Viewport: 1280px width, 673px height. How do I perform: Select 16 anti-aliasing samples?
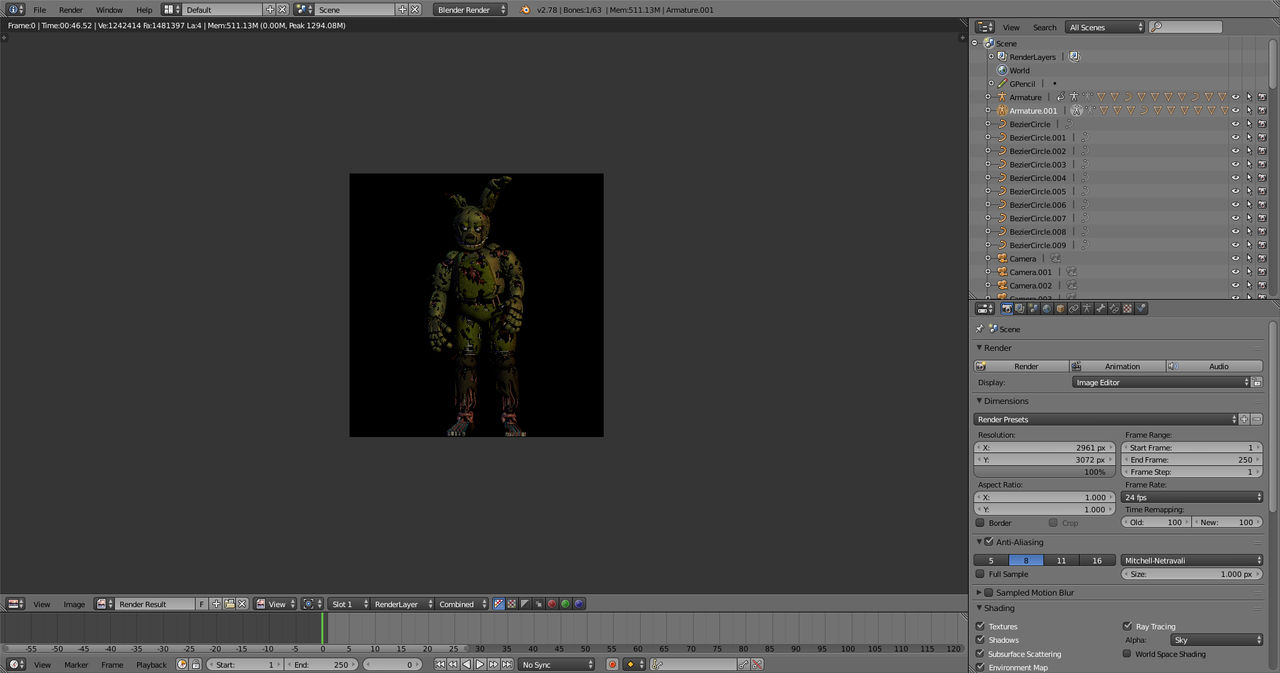(1097, 560)
